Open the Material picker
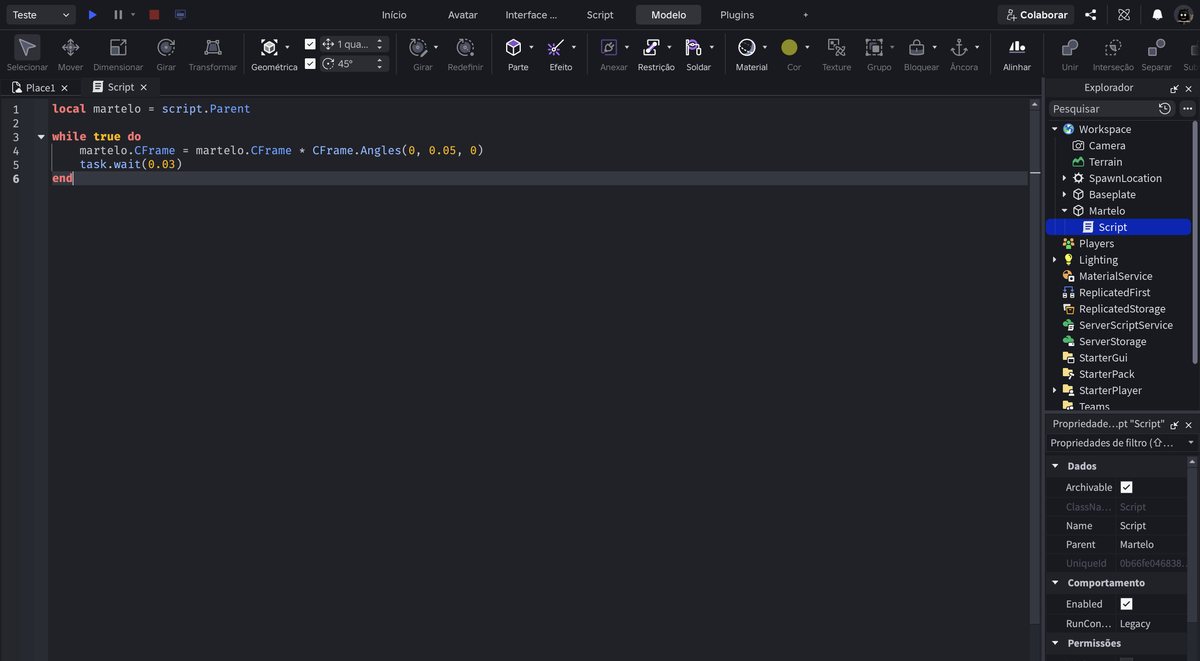The image size is (1200, 661). tap(747, 47)
